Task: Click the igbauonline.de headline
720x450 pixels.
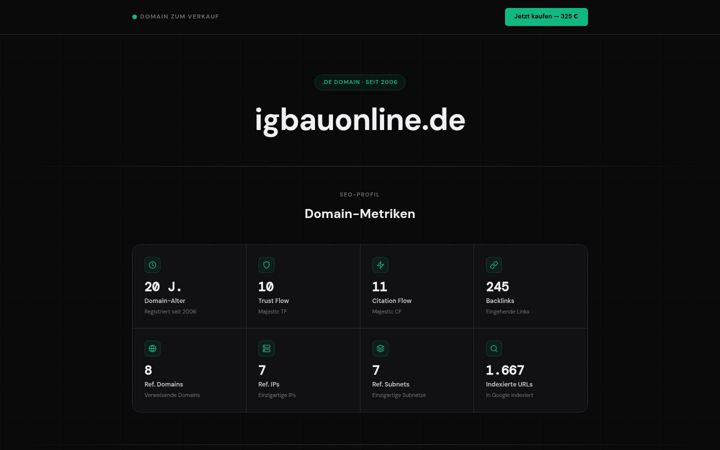Action: (360, 120)
